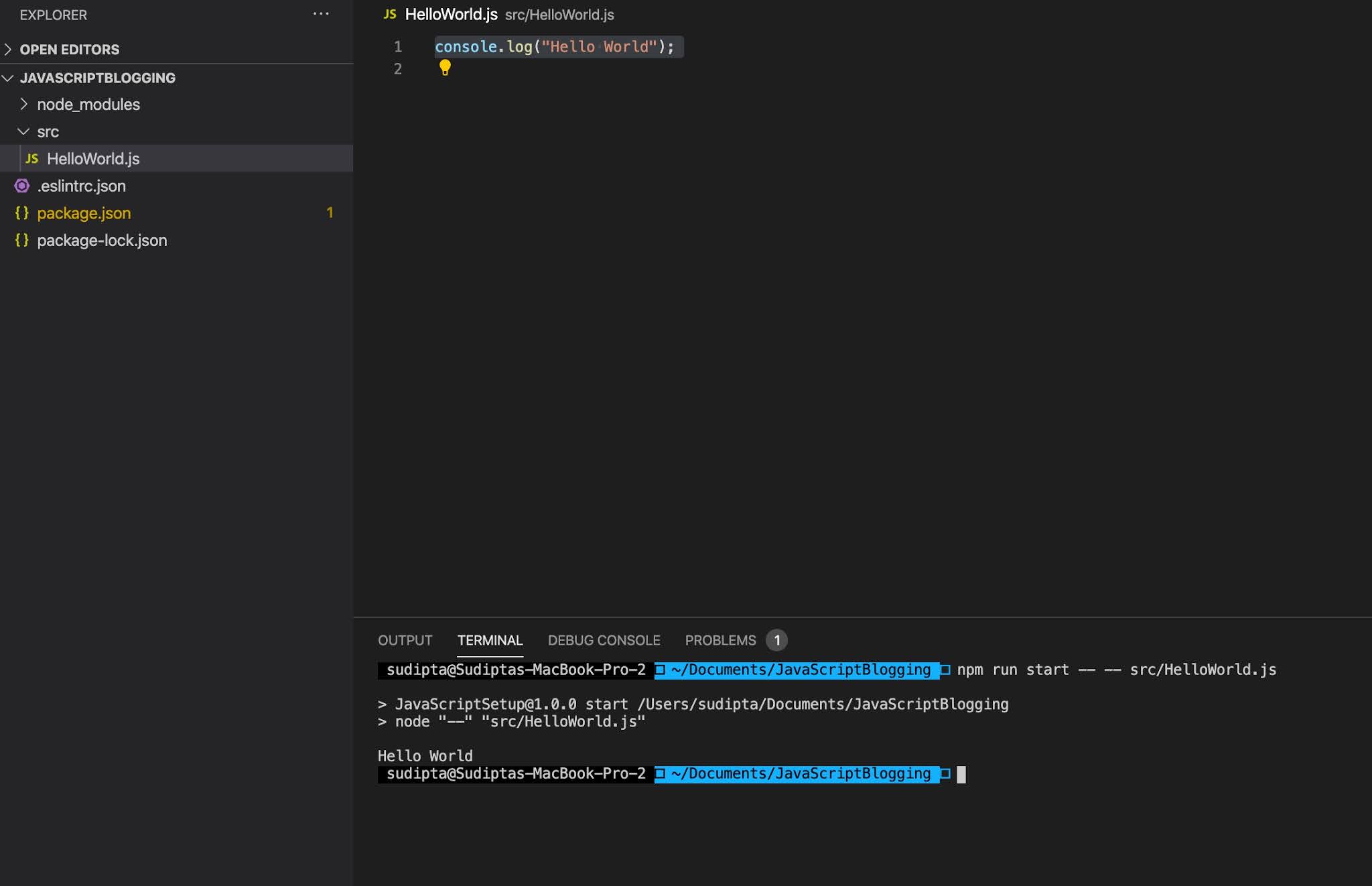Switch to the OUTPUT tab
This screenshot has width=1372, height=886.
(x=405, y=640)
